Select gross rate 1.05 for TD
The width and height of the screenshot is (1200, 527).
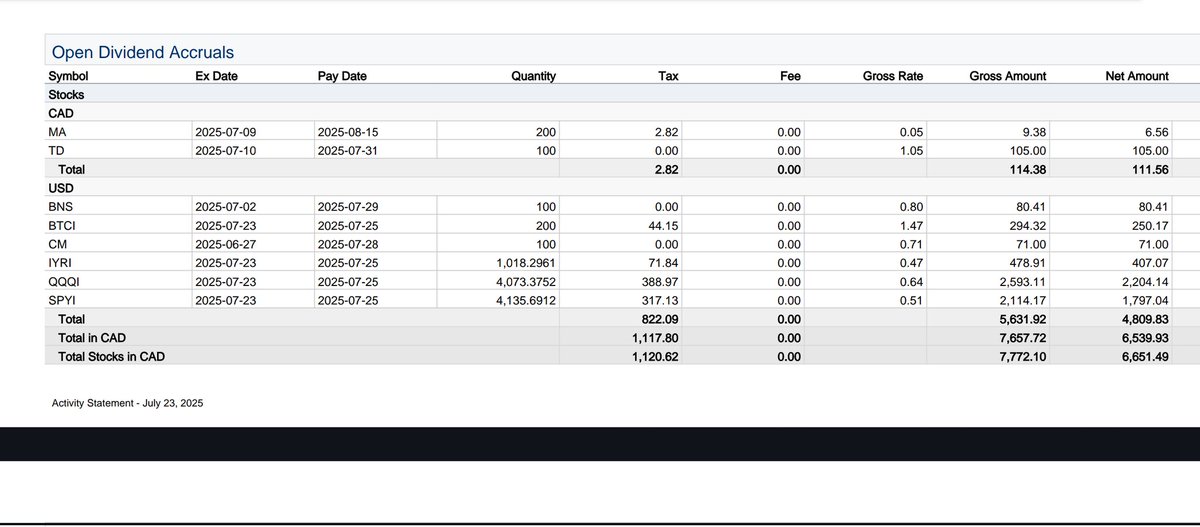coord(912,151)
